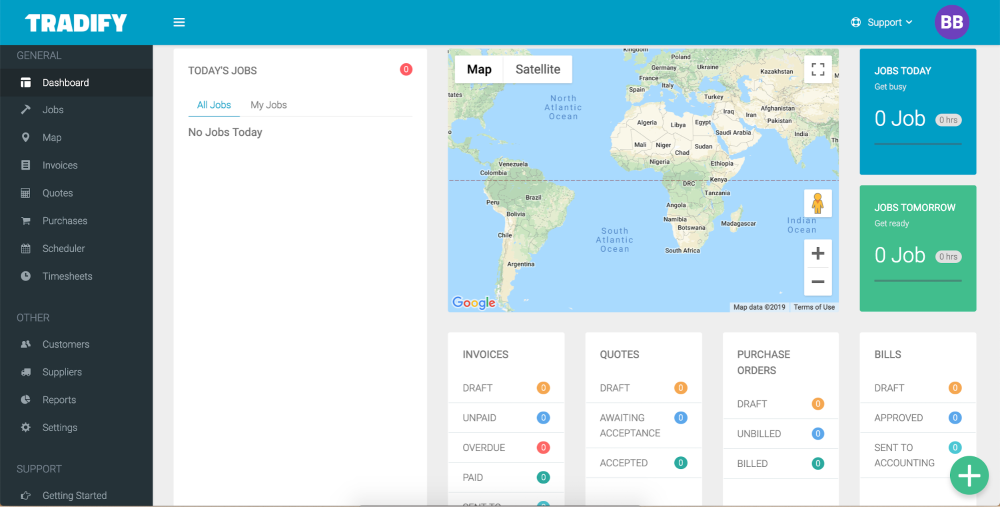
Task: Click the Settings gear icon
Action: tap(26, 427)
